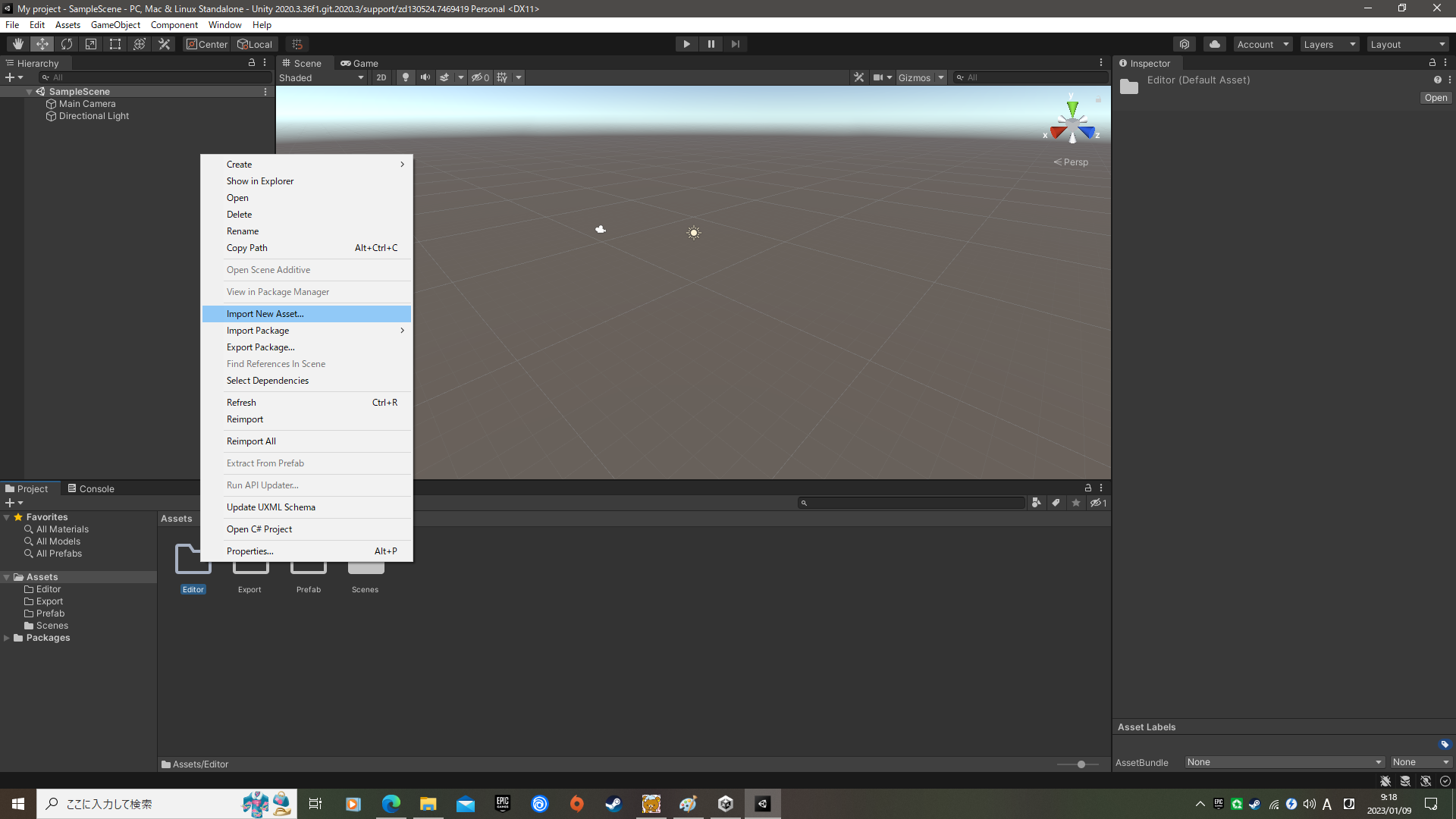Open Project panel more options menu
This screenshot has width=1456, height=819.
click(1101, 488)
